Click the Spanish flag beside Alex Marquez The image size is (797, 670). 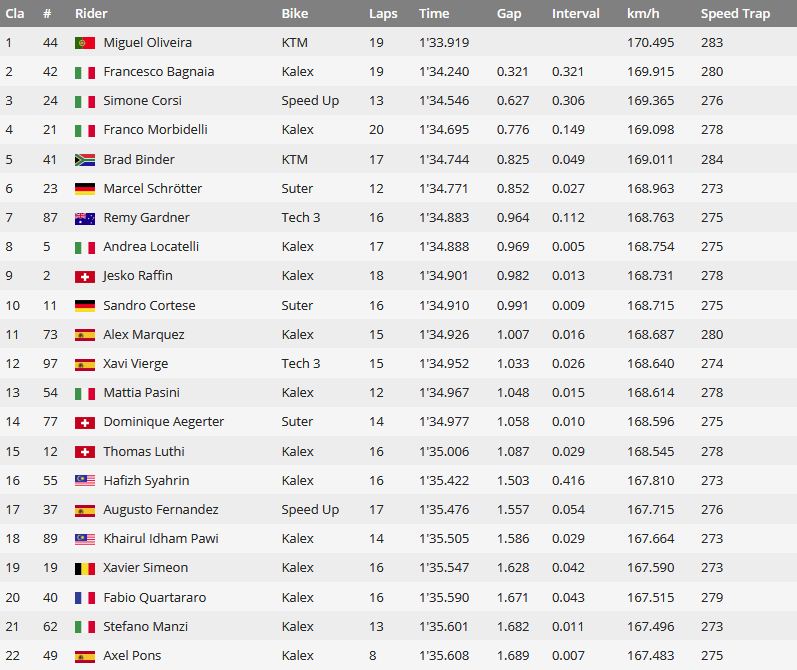pyautogui.click(x=85, y=335)
